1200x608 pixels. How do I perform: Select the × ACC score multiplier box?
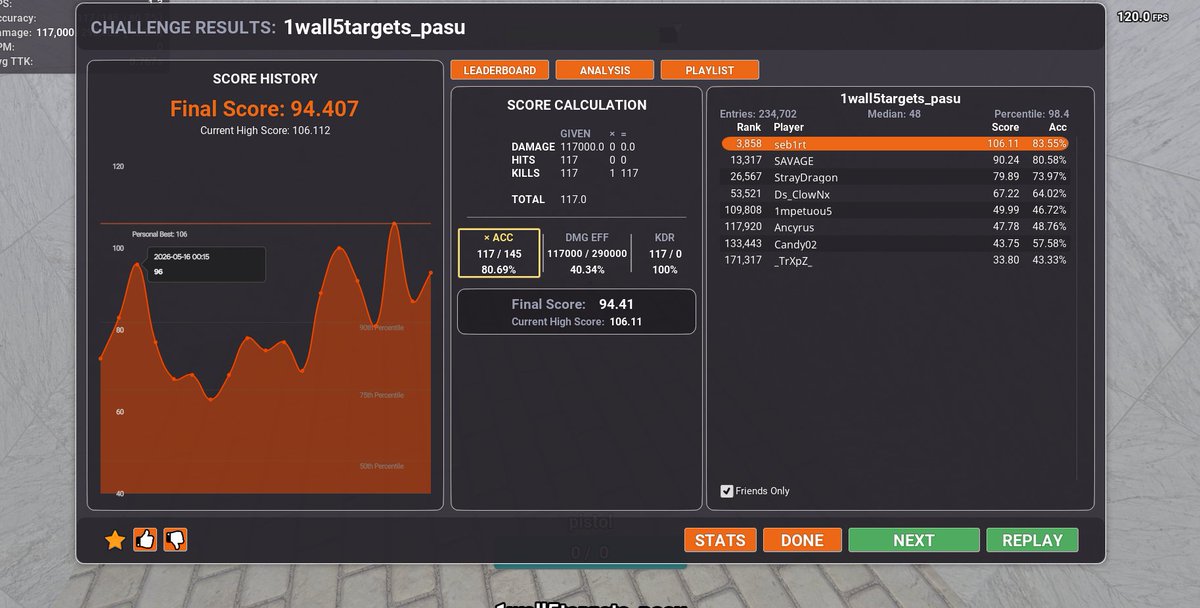click(499, 253)
